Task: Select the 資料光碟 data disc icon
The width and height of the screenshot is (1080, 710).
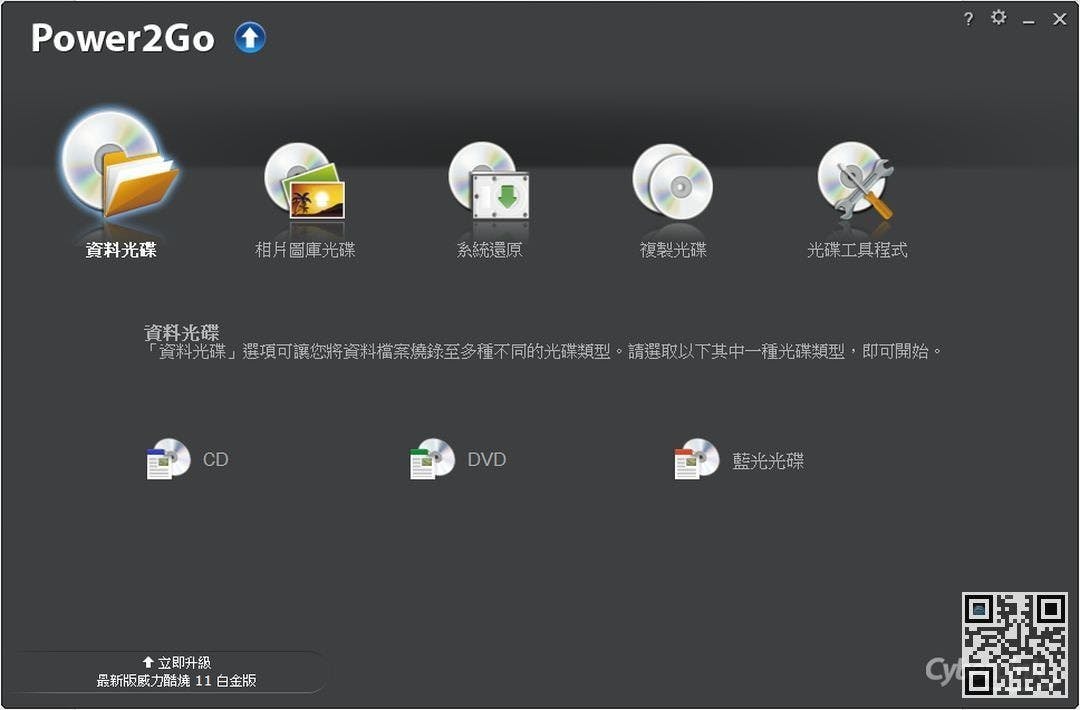Action: (121, 165)
